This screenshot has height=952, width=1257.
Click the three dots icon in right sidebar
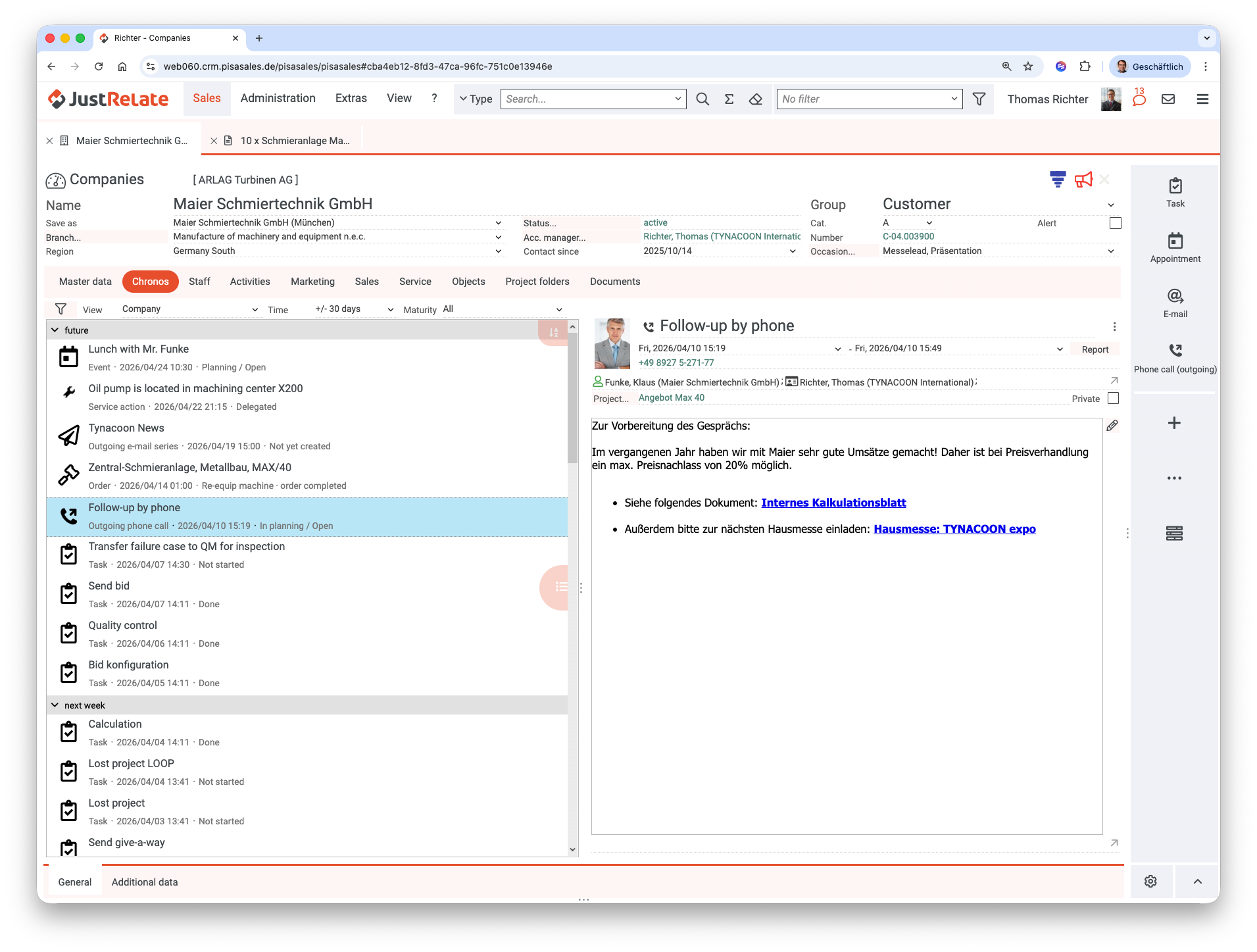click(1174, 478)
